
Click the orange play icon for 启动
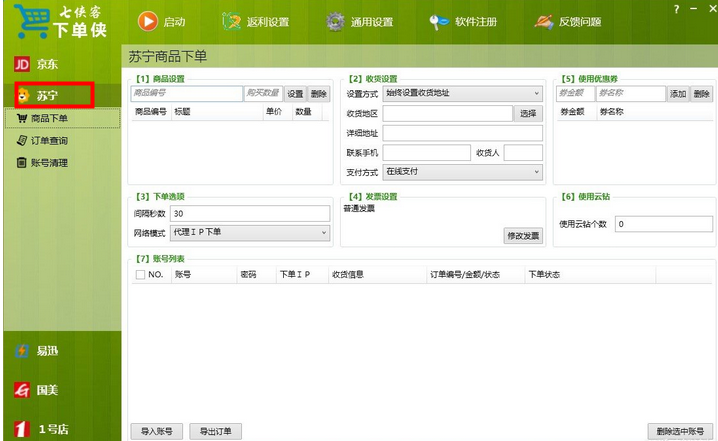pyautogui.click(x=148, y=21)
